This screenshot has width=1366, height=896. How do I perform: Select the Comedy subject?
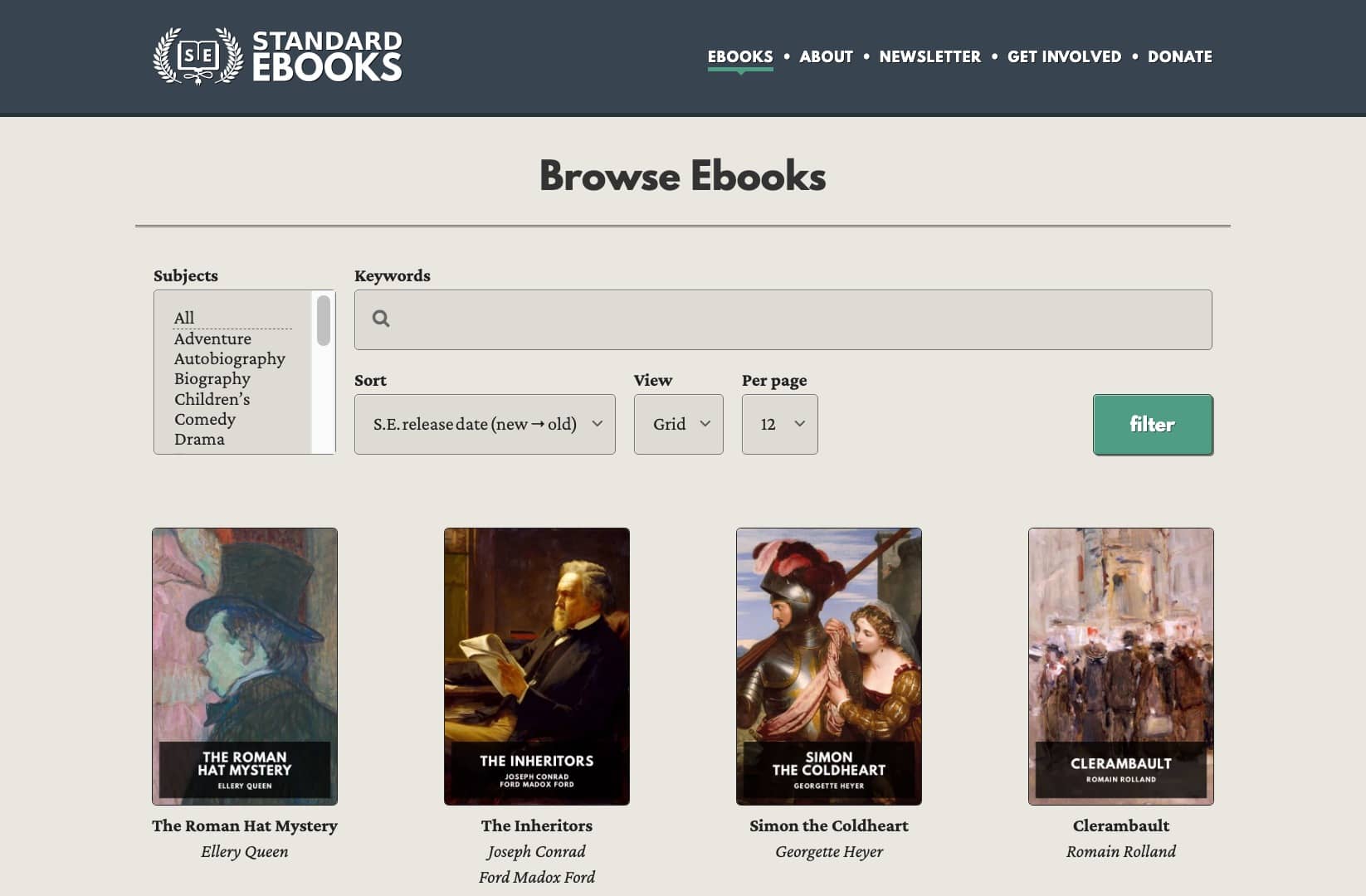[x=205, y=419]
